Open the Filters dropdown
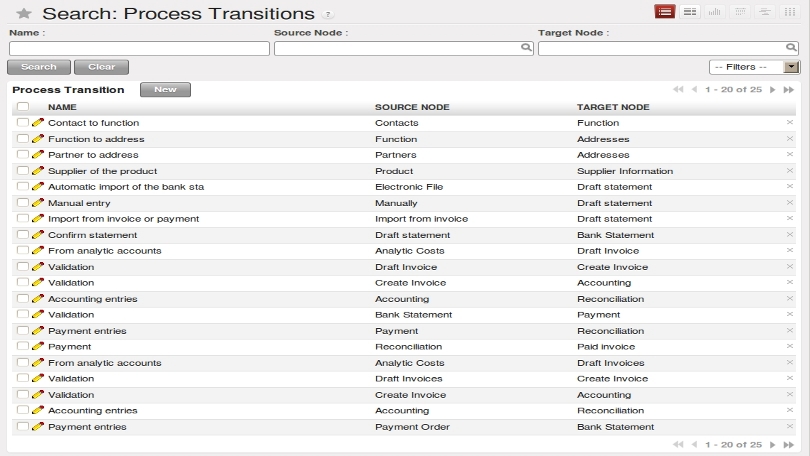Screen dimensions: 810x456 755,67
